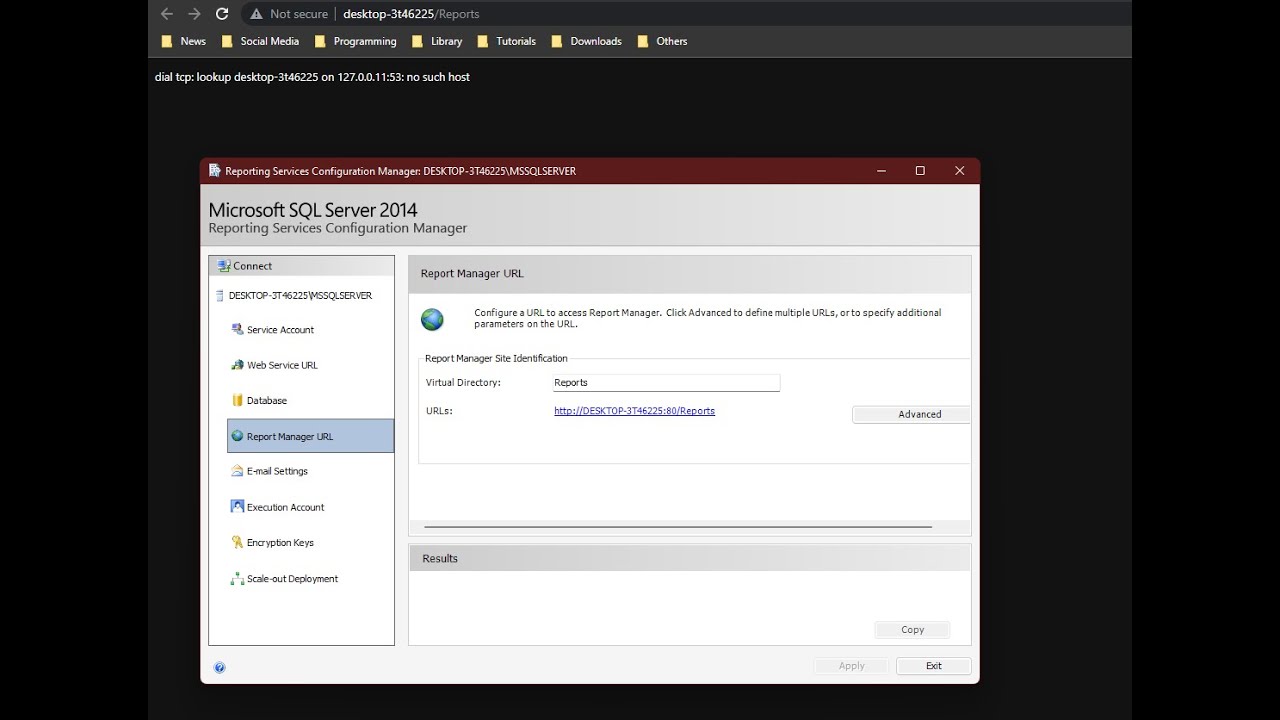Click the Not secure warning icon
The height and width of the screenshot is (720, 1280).
pos(257,14)
